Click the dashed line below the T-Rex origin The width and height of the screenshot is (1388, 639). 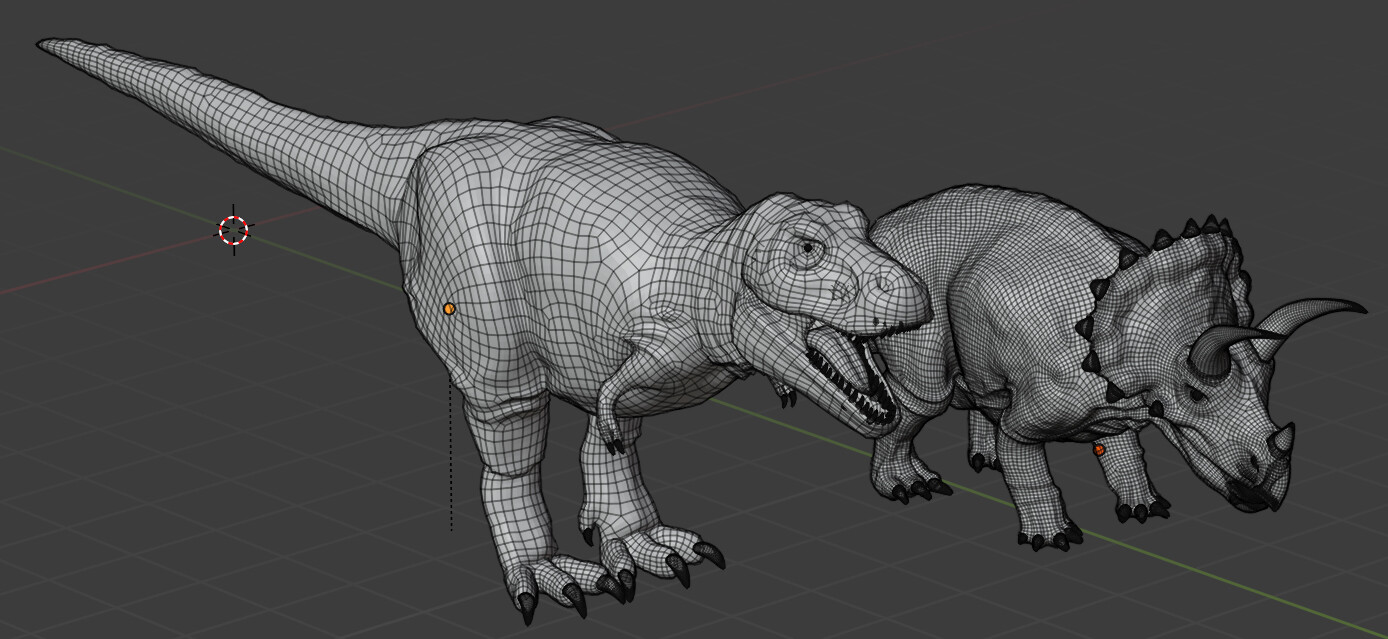451,470
